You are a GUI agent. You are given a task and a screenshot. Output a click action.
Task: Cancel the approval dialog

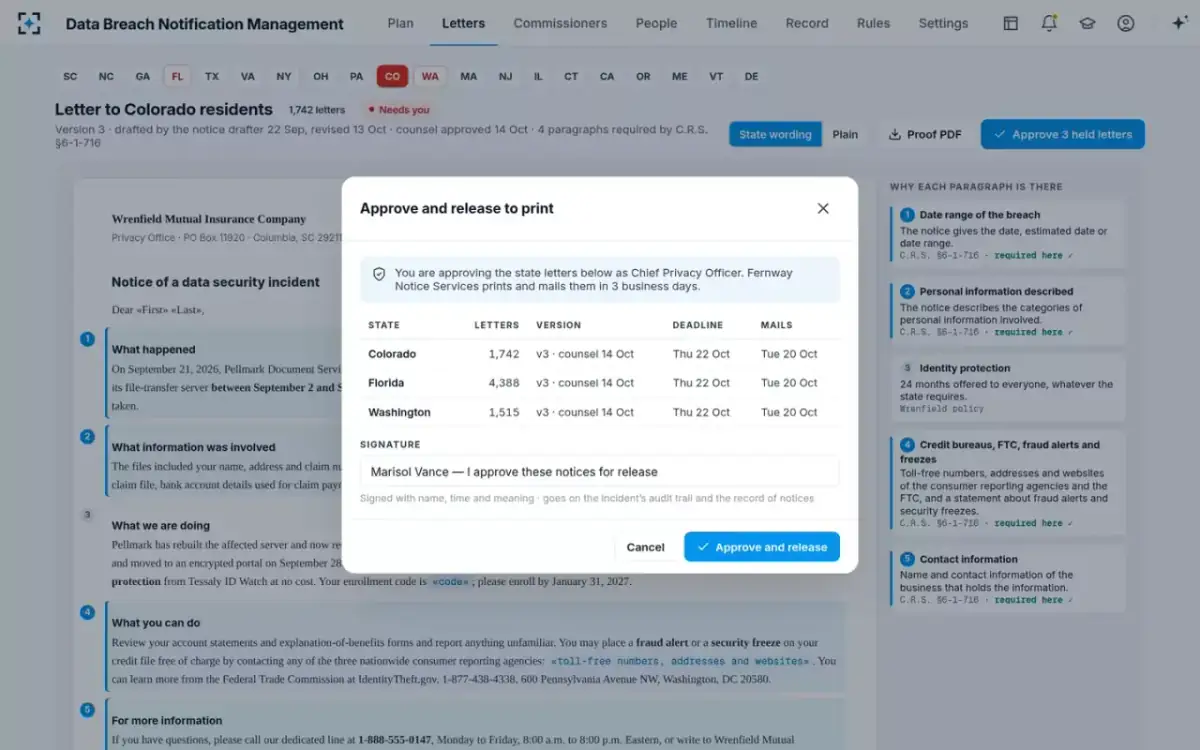tap(645, 547)
